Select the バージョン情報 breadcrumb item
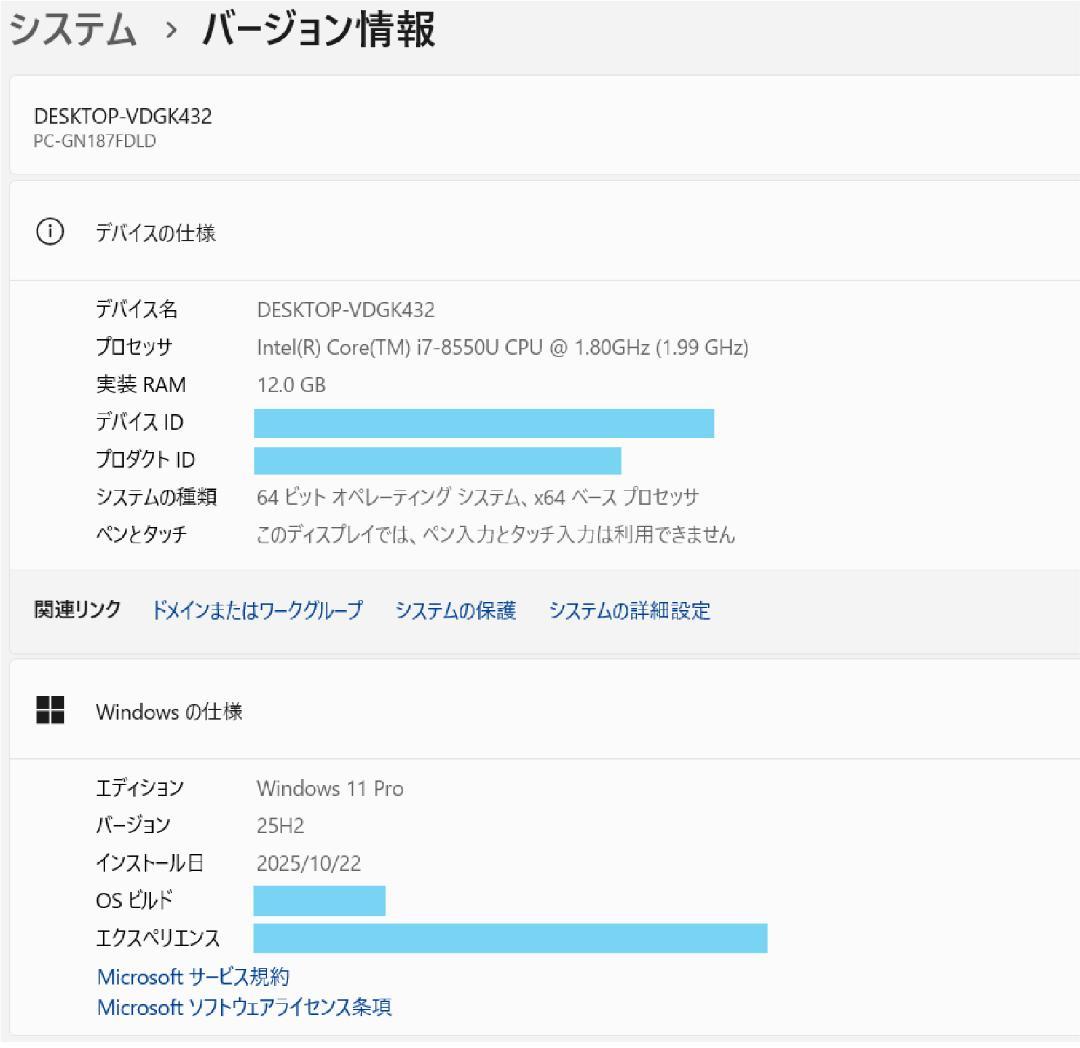Viewport: 1080px width, 1048px height. pos(318,31)
